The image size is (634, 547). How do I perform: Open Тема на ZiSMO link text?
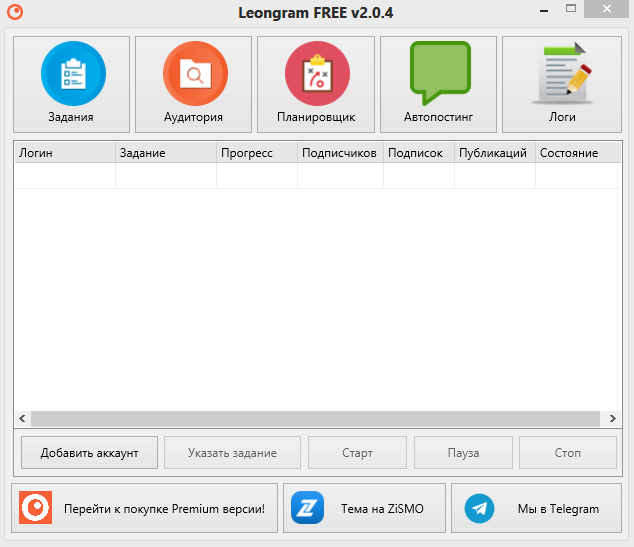[382, 509]
